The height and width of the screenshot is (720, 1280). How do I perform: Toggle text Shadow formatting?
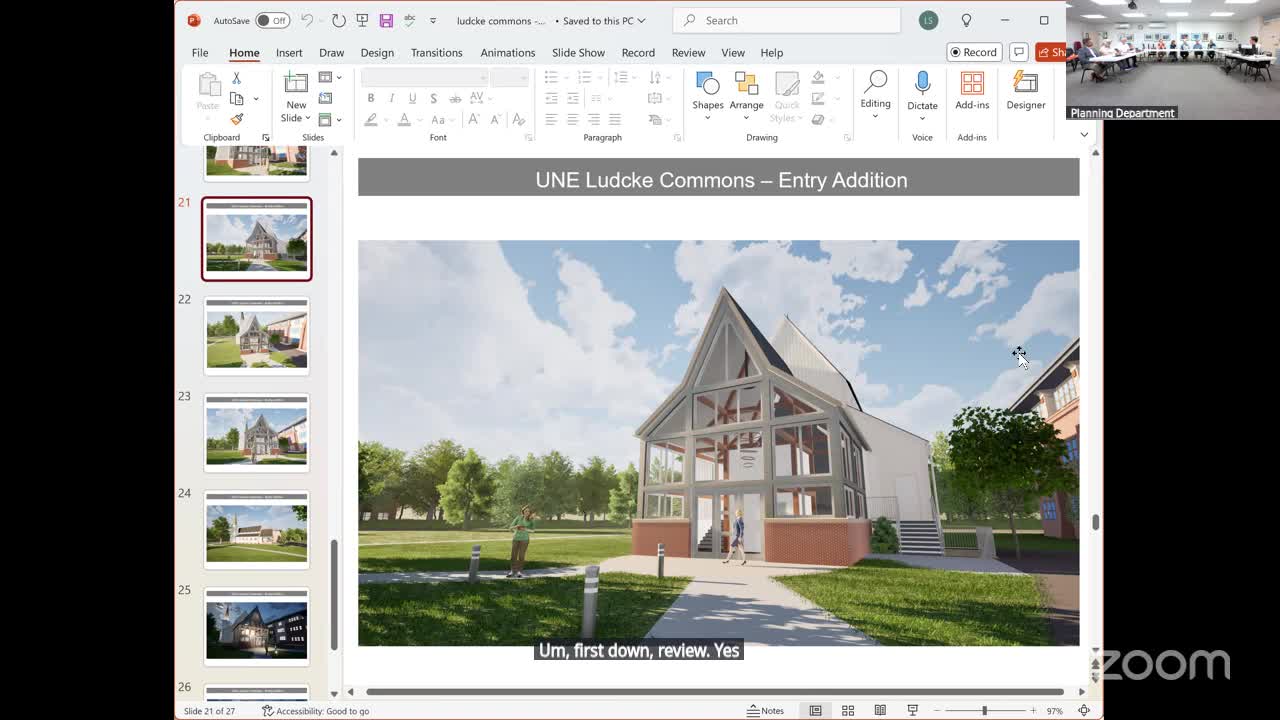pos(433,98)
